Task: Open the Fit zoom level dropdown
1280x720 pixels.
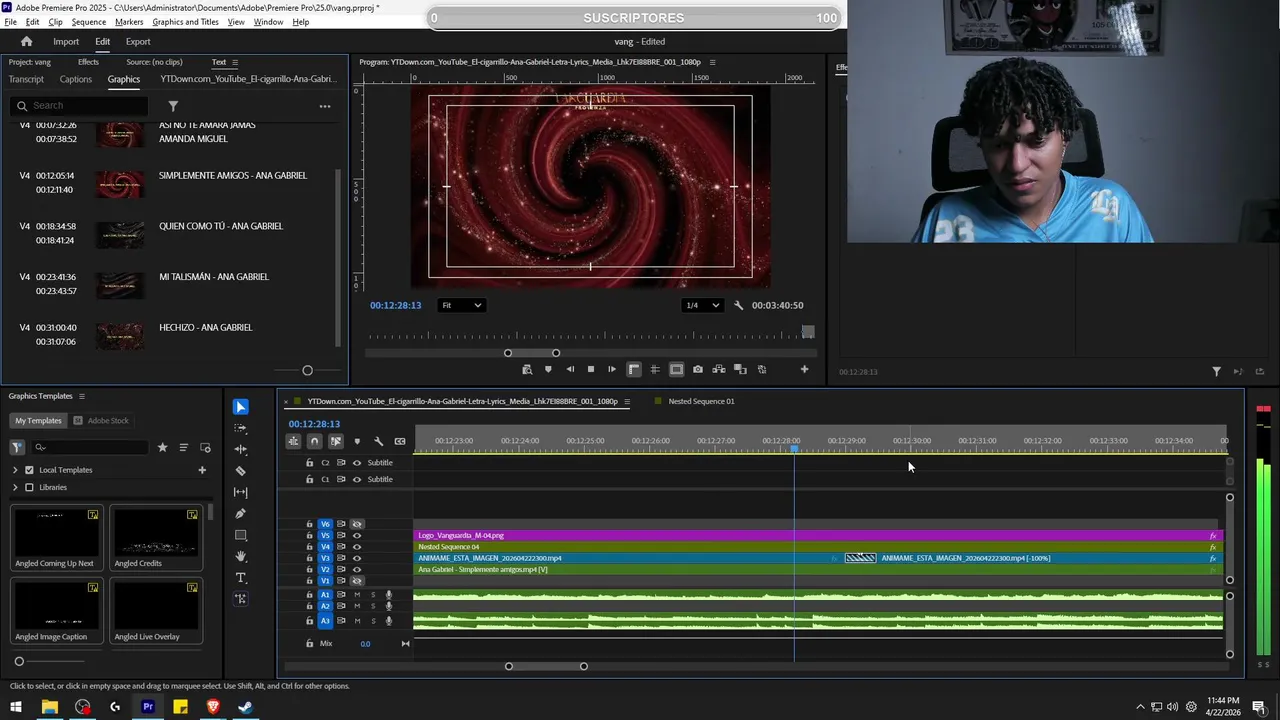Action: (x=461, y=305)
